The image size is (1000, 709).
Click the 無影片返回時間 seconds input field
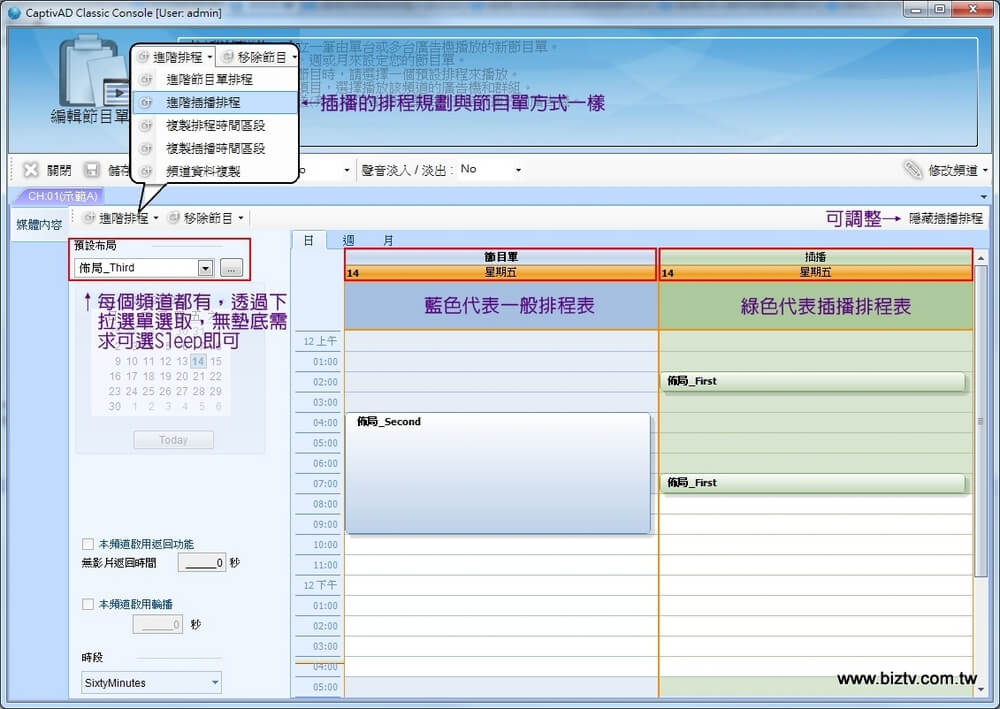coord(202,563)
